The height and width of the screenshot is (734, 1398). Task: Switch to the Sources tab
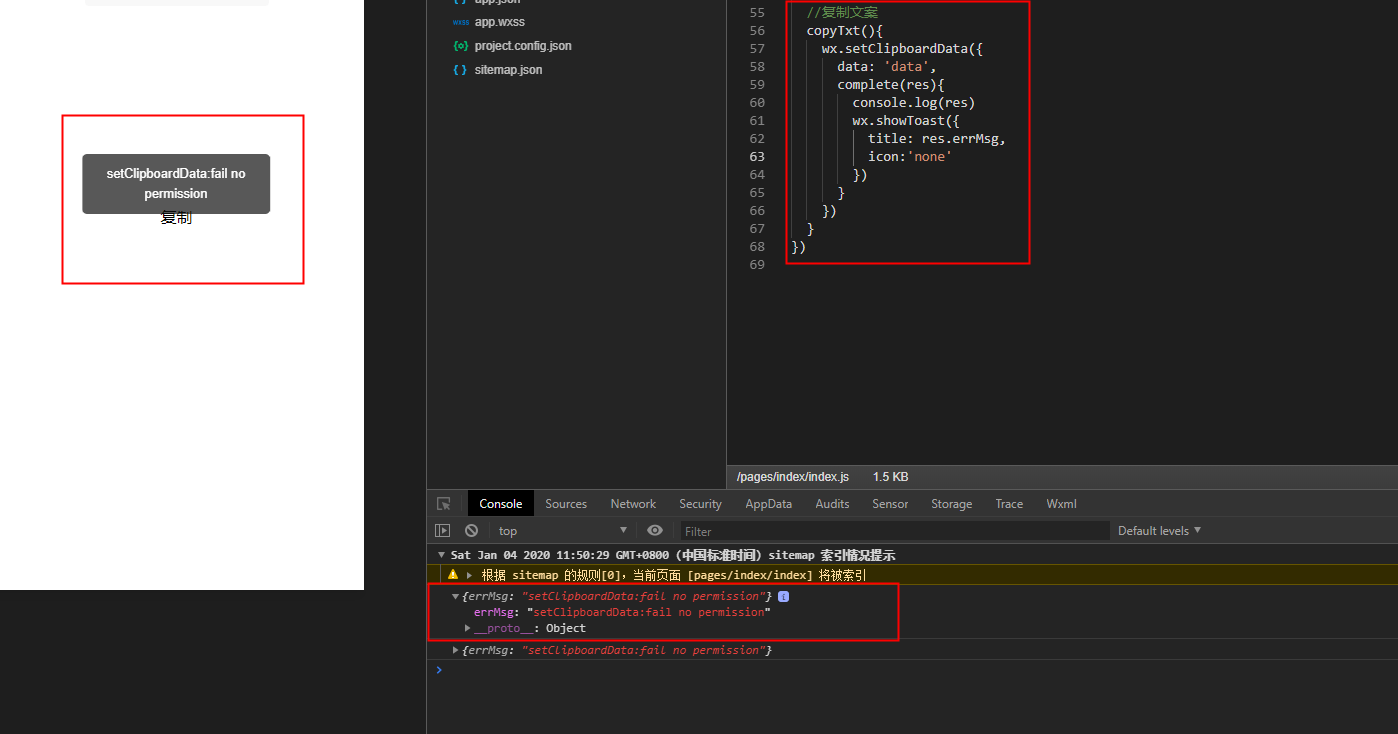pos(566,504)
